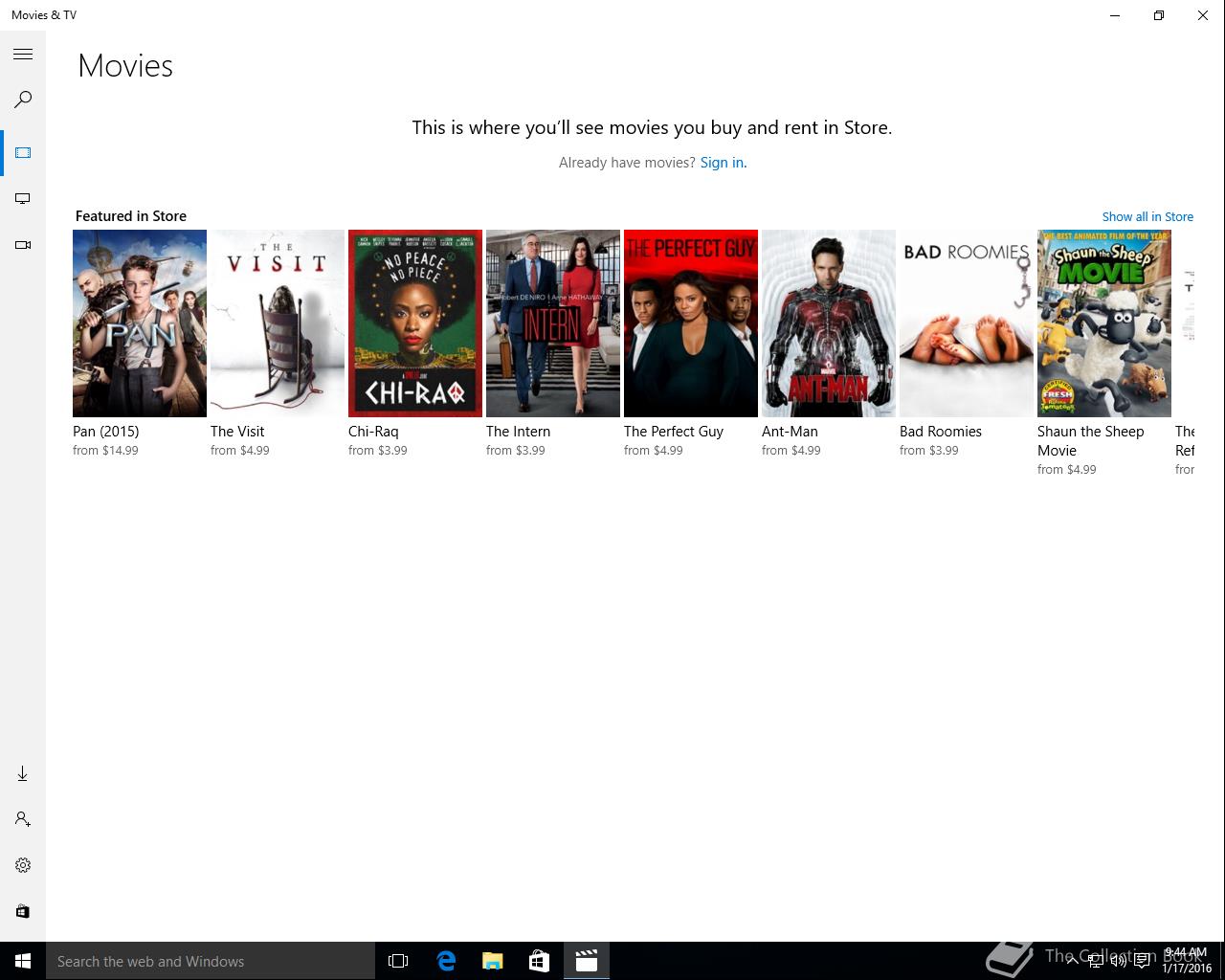
Task: Click the price under Bad Roomies
Action: [x=929, y=451]
